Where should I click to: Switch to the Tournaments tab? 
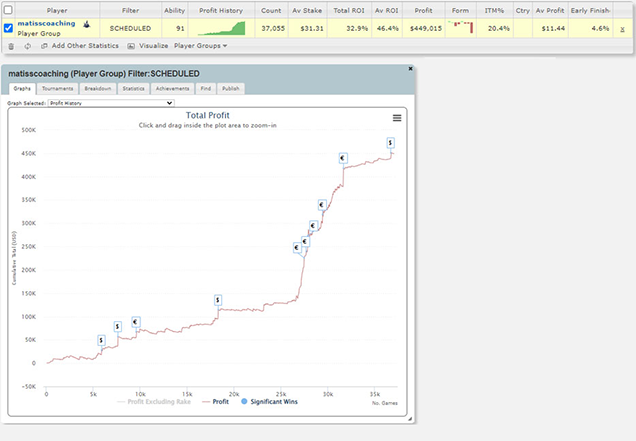coord(58,88)
